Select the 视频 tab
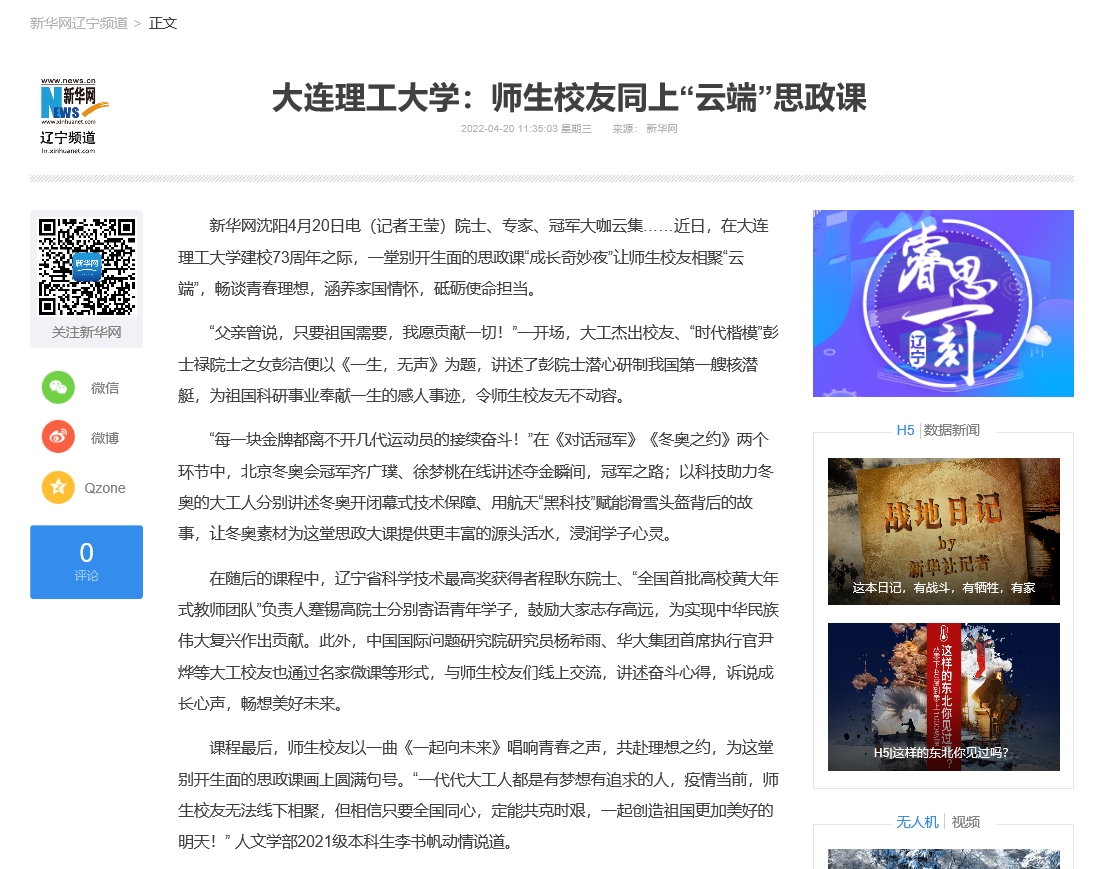This screenshot has height=869, width=1114. point(965,822)
